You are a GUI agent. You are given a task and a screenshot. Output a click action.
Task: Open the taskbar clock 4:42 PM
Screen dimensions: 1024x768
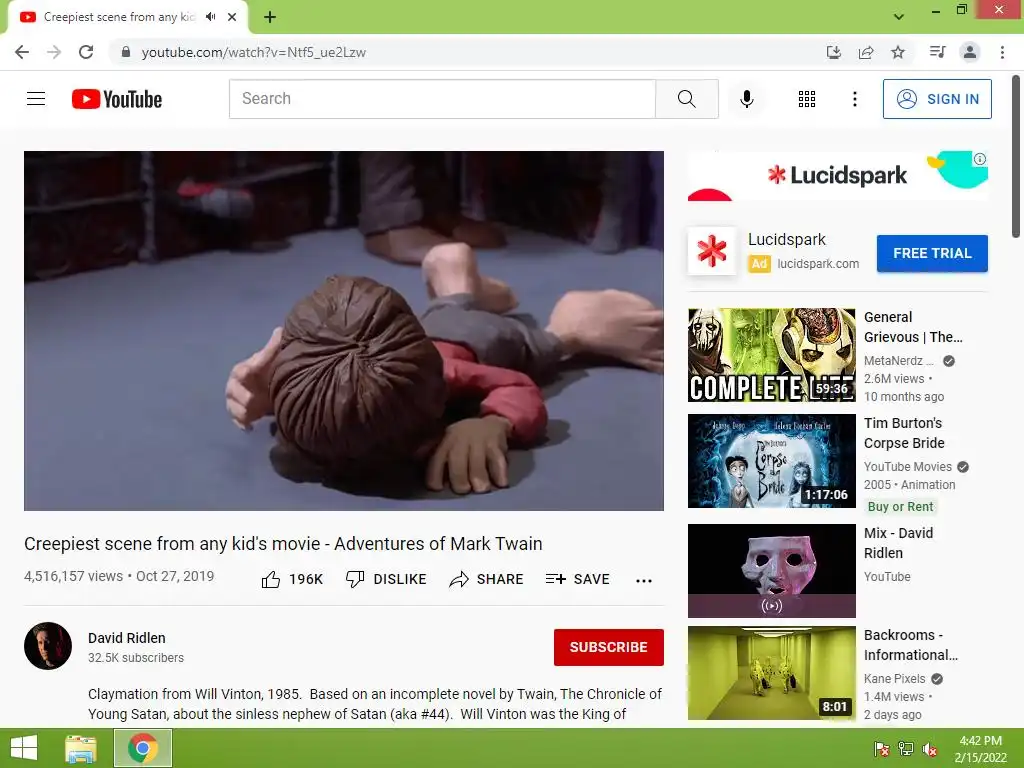(980, 749)
